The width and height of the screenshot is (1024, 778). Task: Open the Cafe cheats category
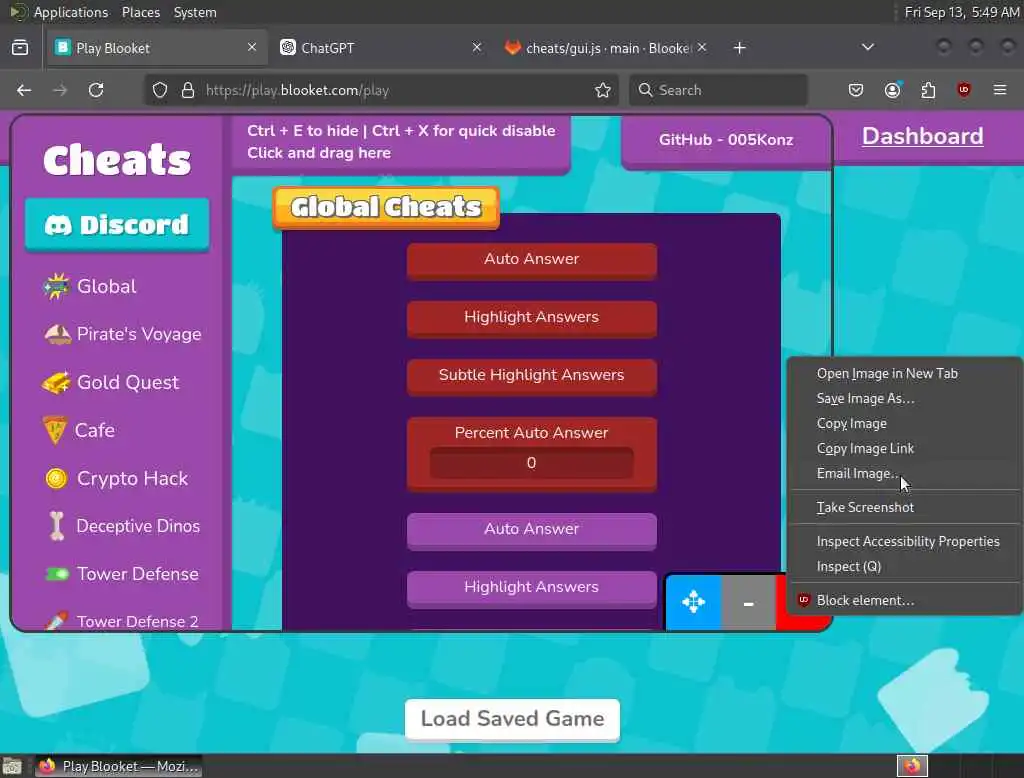(78, 430)
